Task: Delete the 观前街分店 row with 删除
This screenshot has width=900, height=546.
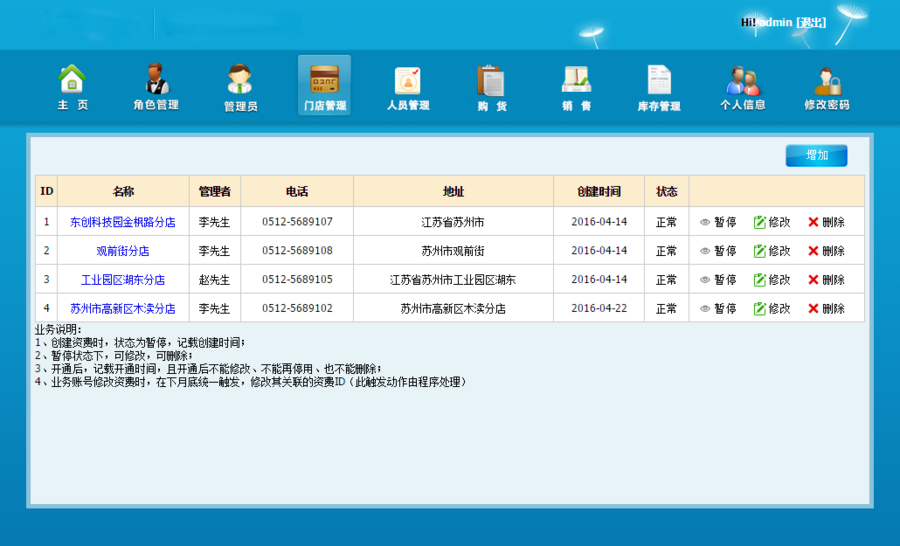Action: pos(826,251)
